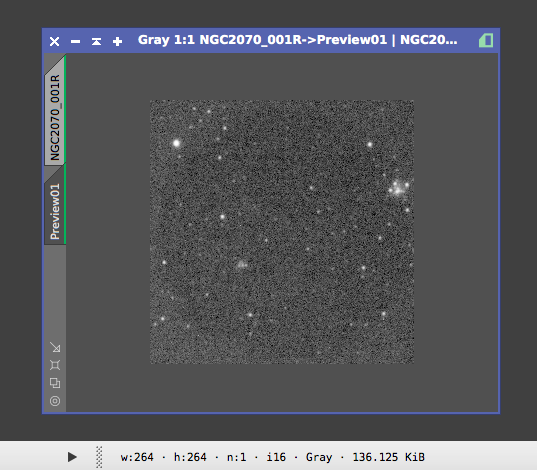Shade the window with the bar-arrow icon
537x470 pixels.
96,41
